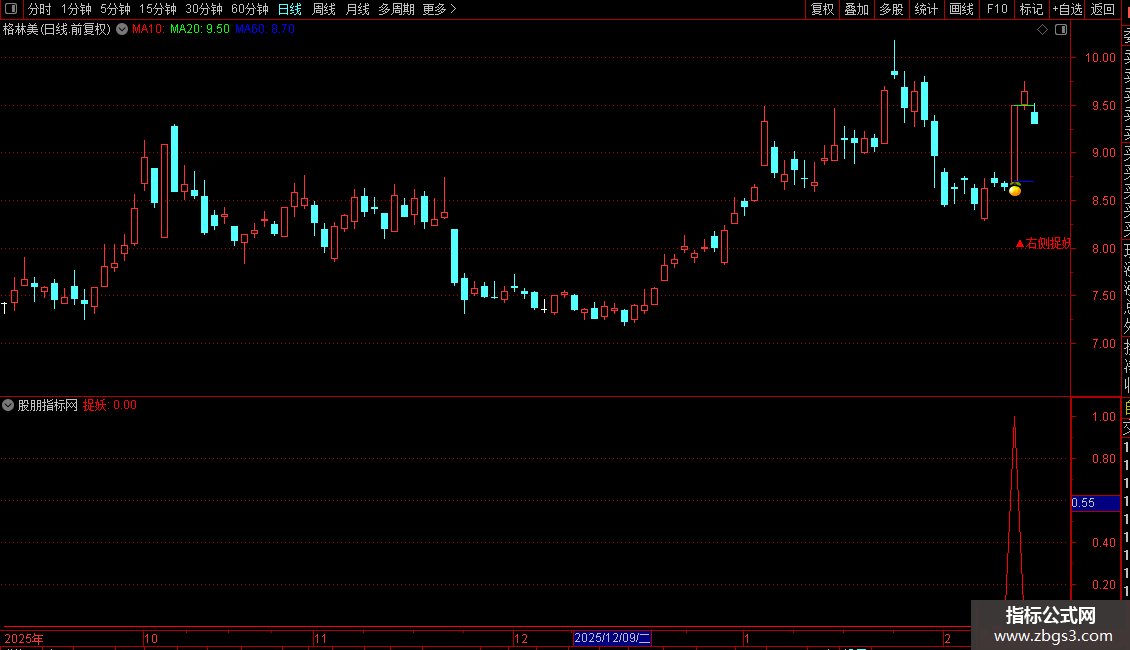Click the MA60: 8.70 label
The width and height of the screenshot is (1130, 650).
[x=264, y=30]
